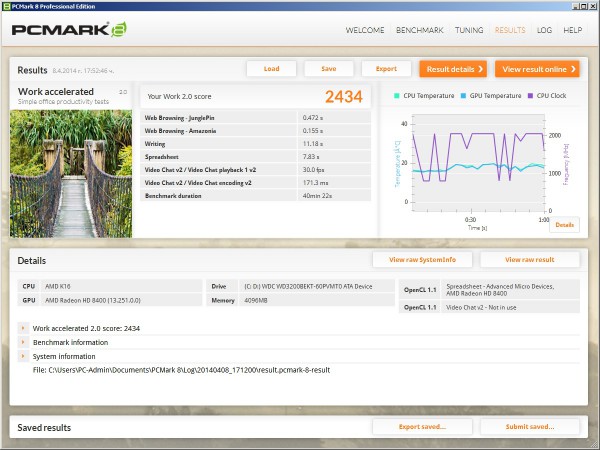The image size is (600, 450).
Task: Select the Web Browsing - Amazonia row
Action: [255, 131]
